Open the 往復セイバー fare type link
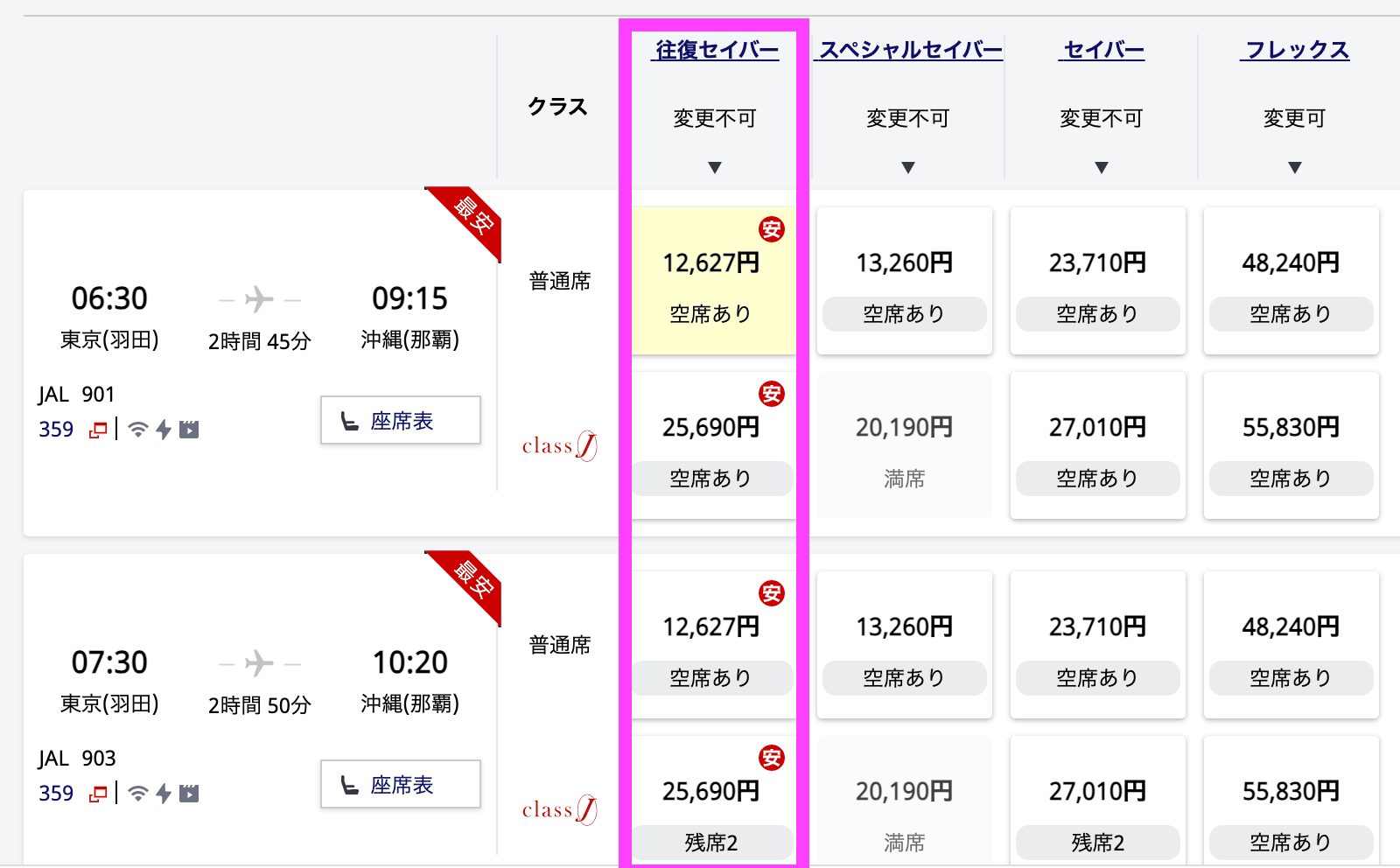Image resolution: width=1400 pixels, height=868 pixels. pyautogui.click(x=717, y=50)
